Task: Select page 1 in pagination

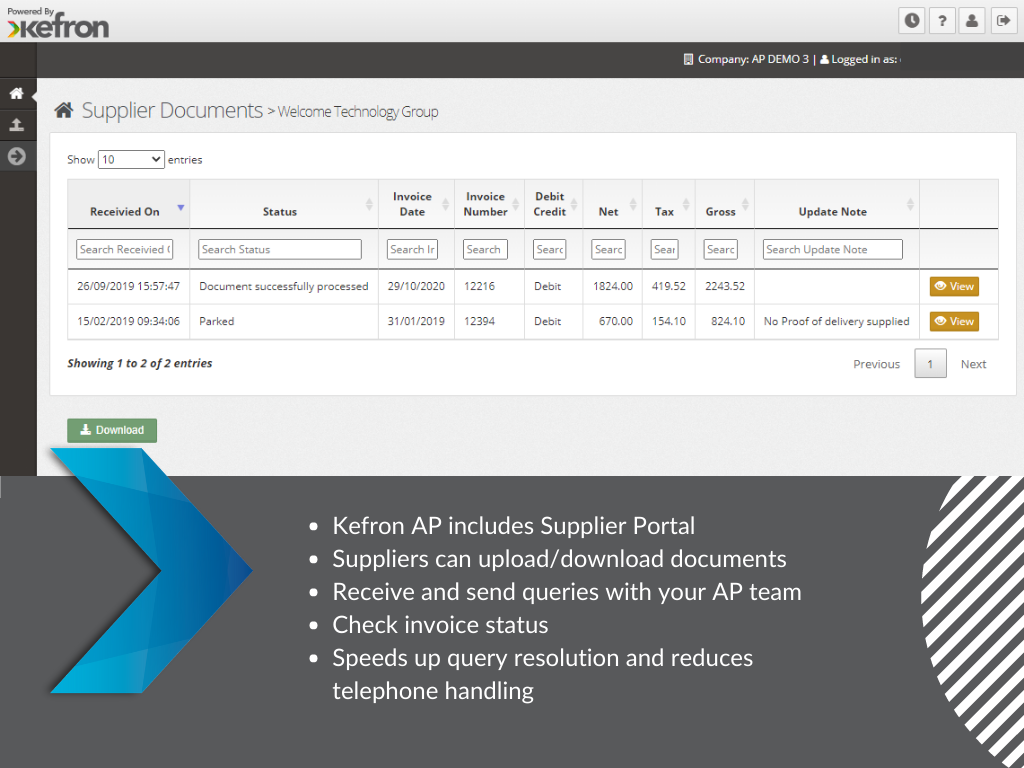Action: [x=930, y=364]
